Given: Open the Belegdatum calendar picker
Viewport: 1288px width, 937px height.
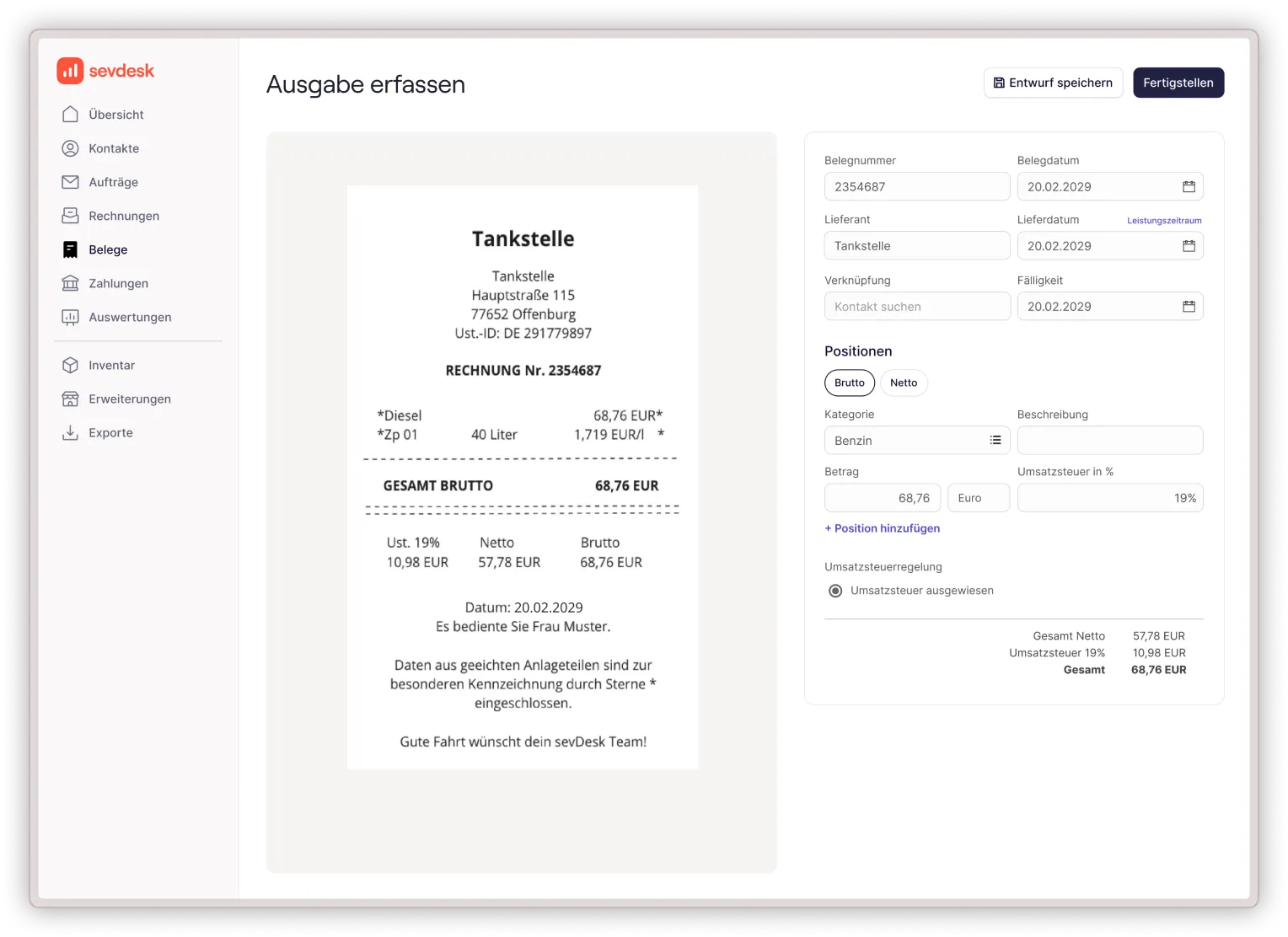Looking at the screenshot, I should [x=1189, y=186].
